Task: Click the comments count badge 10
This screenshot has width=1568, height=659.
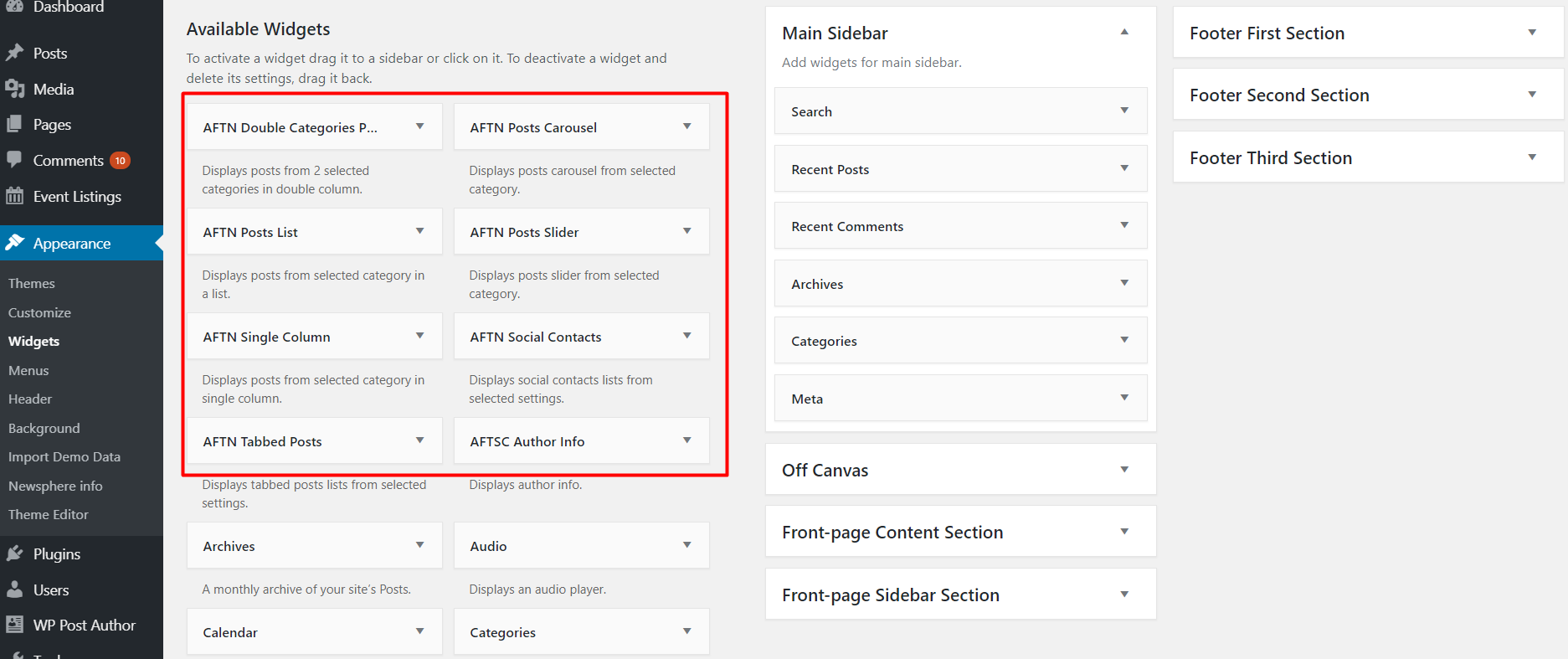Action: [x=121, y=161]
